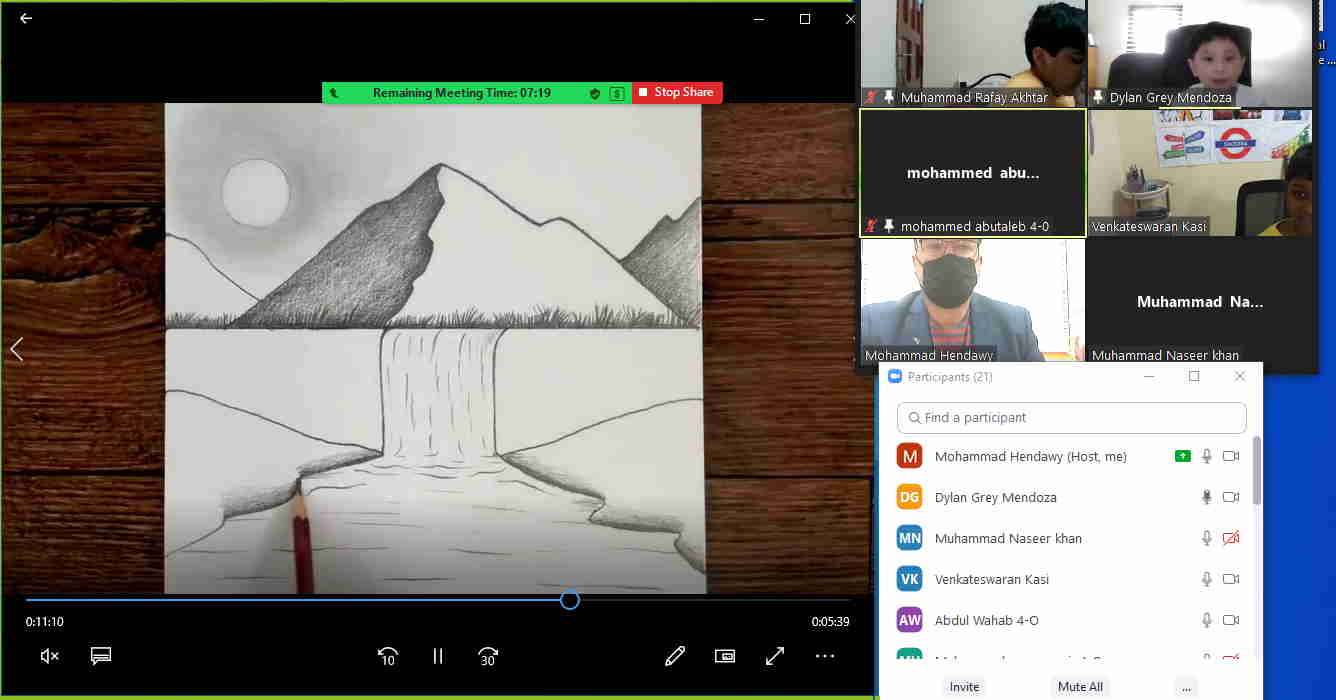Switch player to mini view mode
This screenshot has width=1336, height=700.
click(725, 656)
